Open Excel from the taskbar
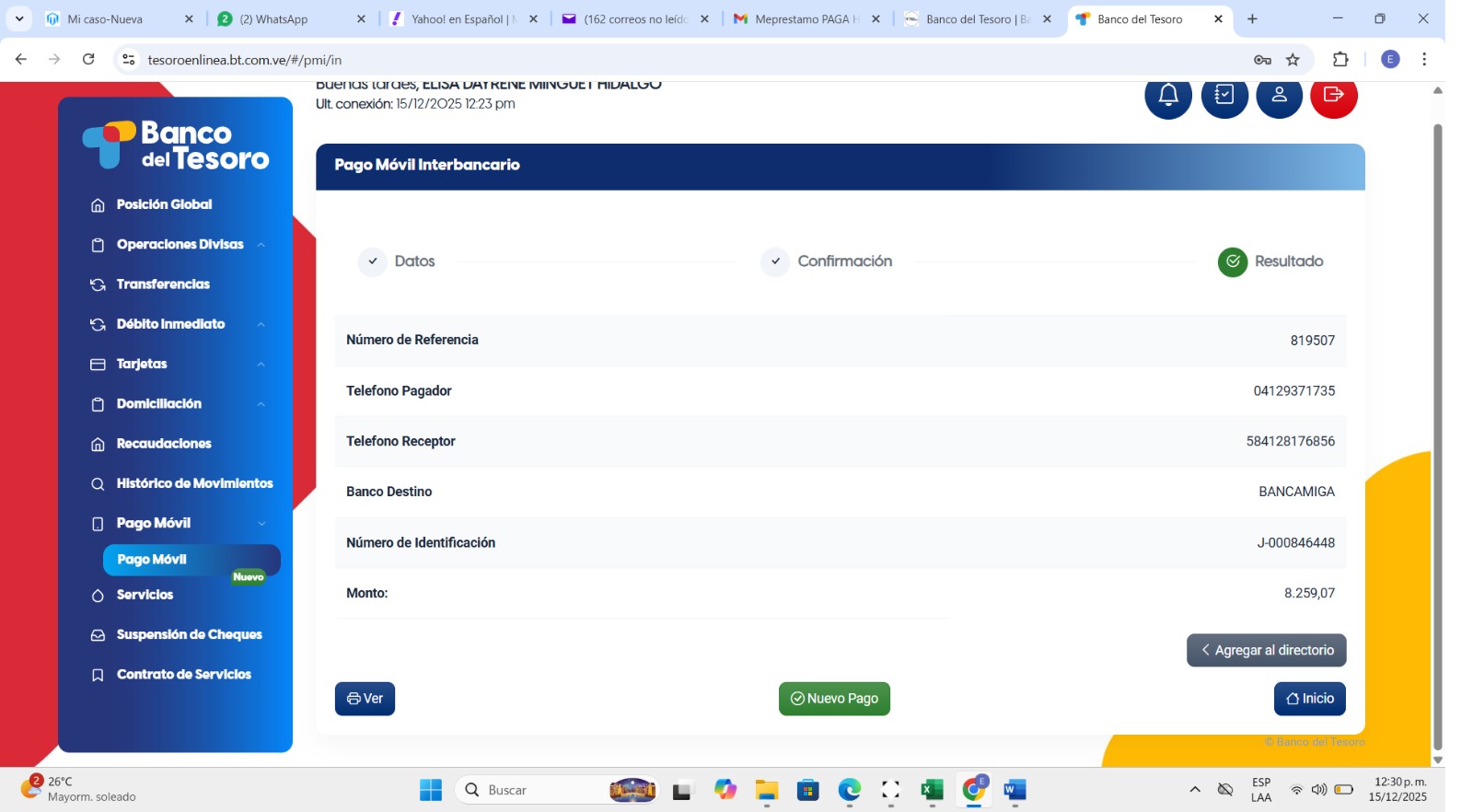The height and width of the screenshot is (812, 1473). pos(932,790)
